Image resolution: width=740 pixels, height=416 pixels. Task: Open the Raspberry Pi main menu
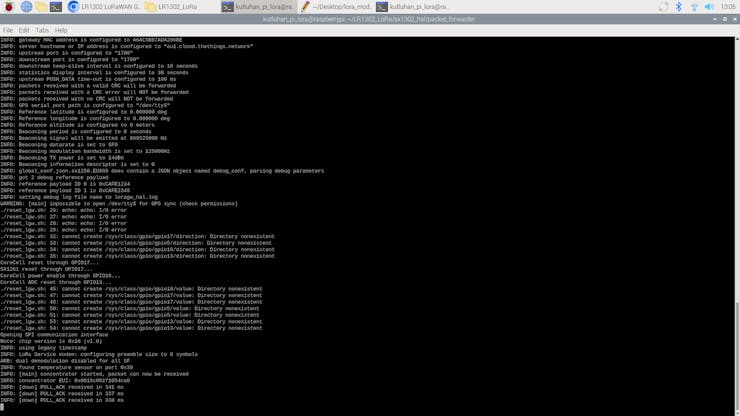point(8,7)
